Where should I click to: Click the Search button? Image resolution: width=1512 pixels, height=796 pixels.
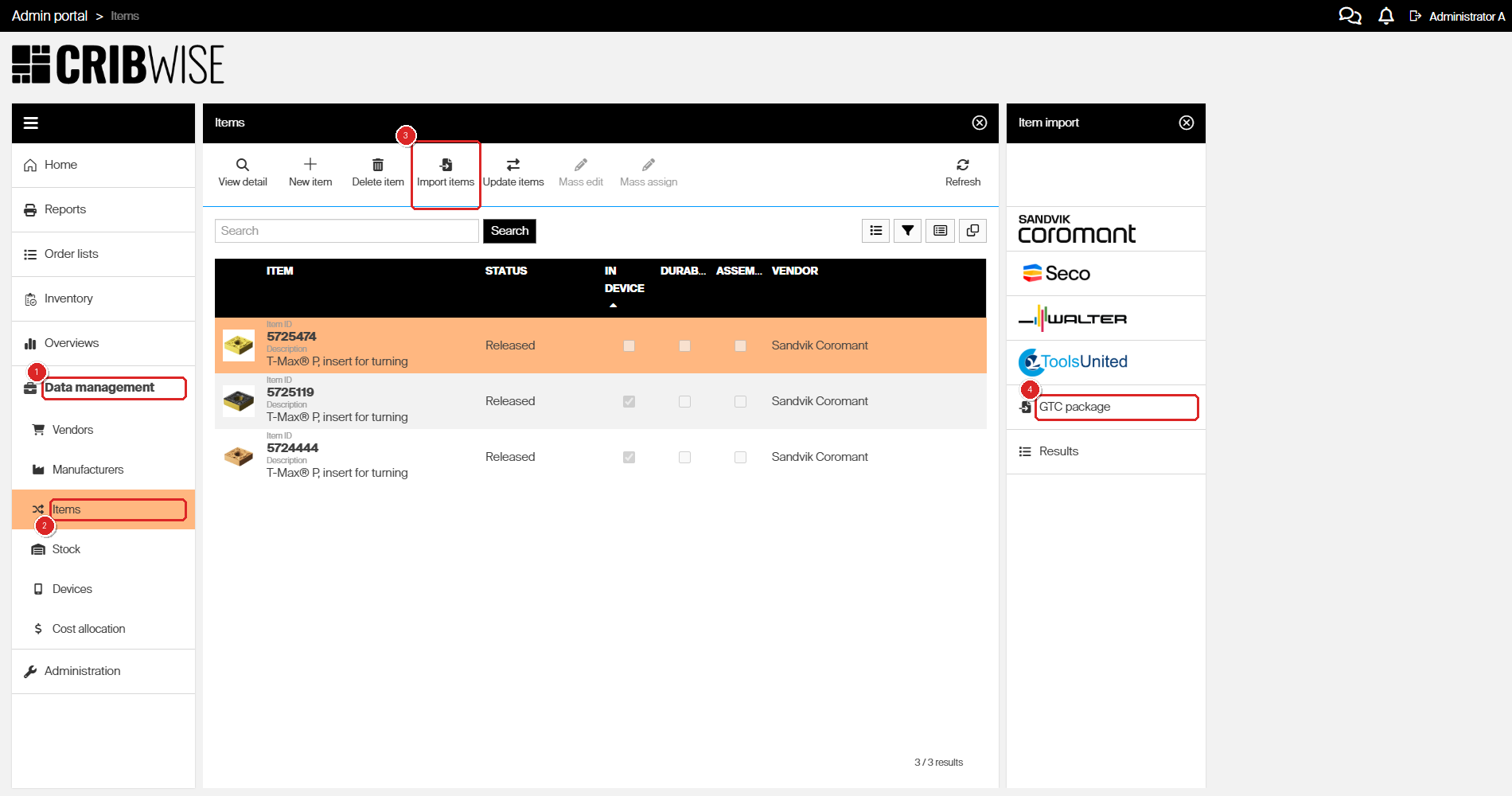tap(509, 231)
